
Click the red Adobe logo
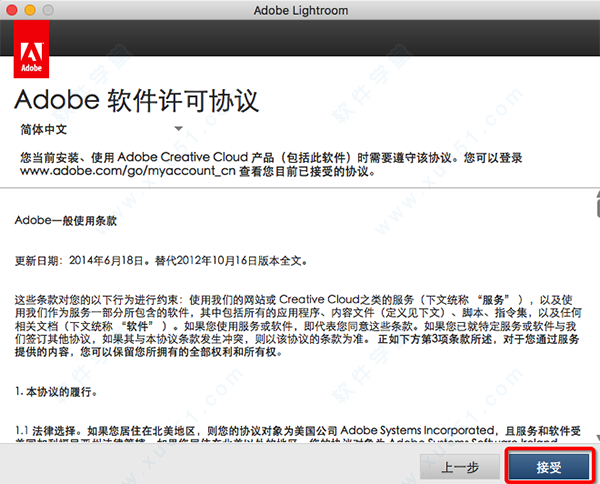click(x=31, y=49)
